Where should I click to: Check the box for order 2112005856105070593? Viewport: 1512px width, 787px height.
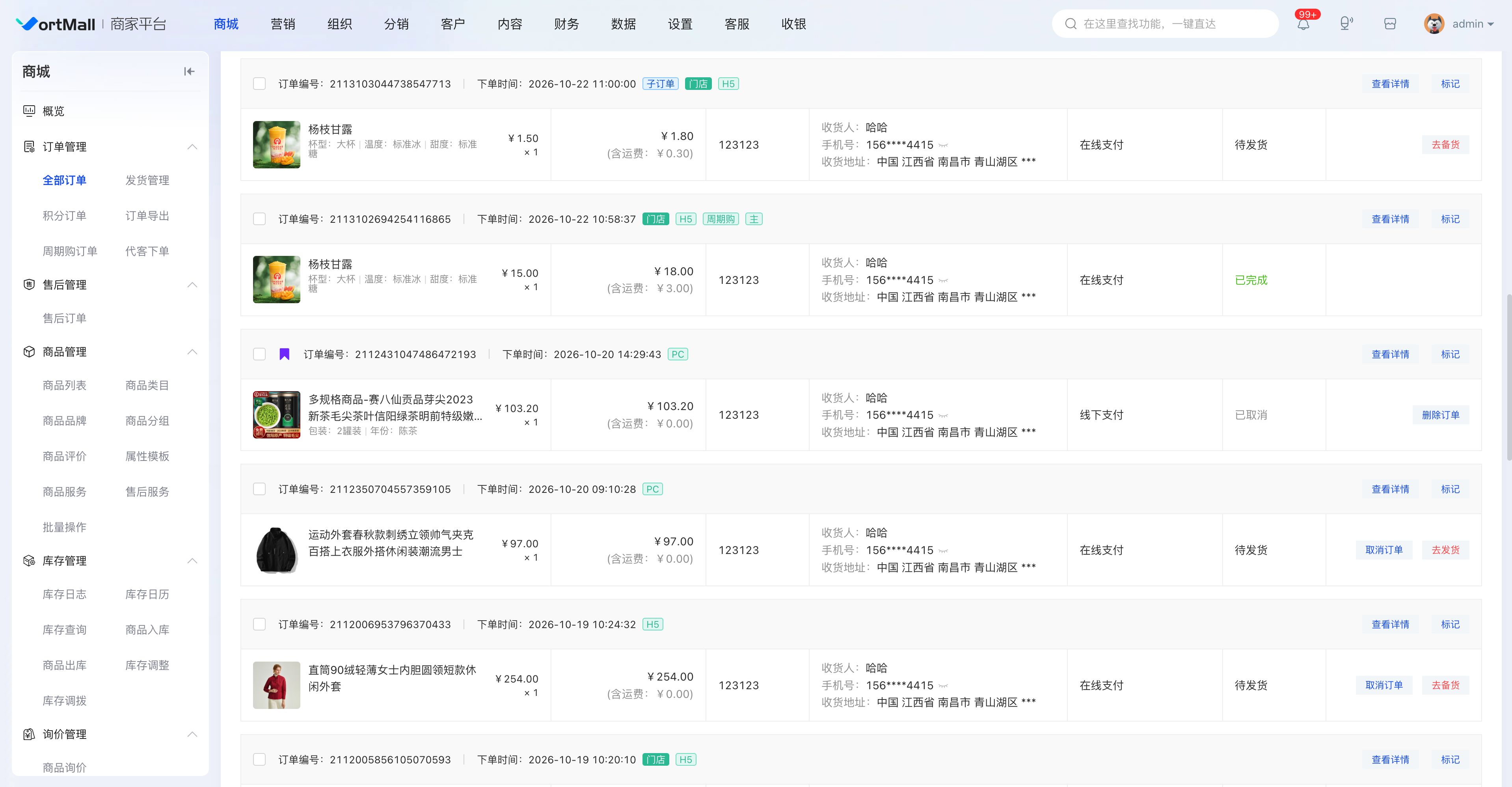coord(259,759)
